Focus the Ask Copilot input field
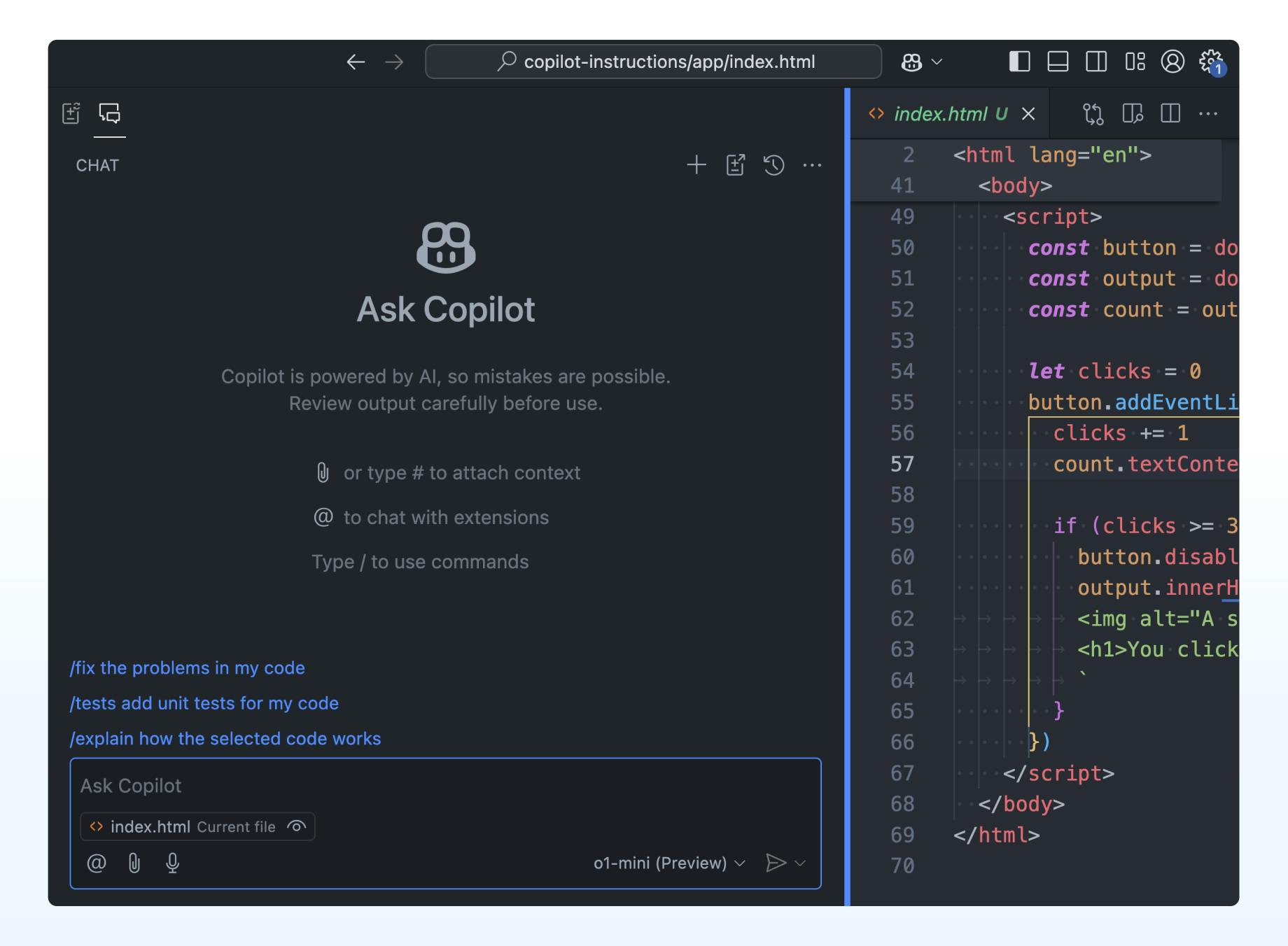The height and width of the screenshot is (946, 1288). (445, 786)
